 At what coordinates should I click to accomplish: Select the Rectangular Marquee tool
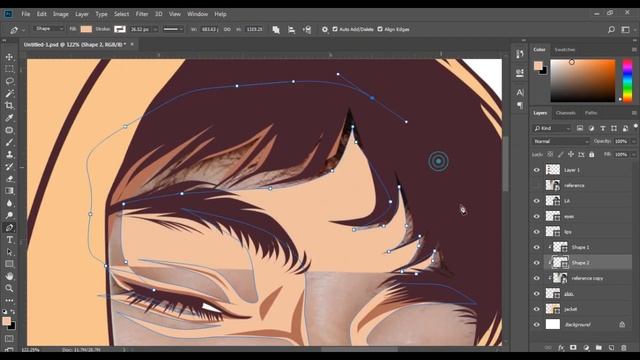[9, 69]
